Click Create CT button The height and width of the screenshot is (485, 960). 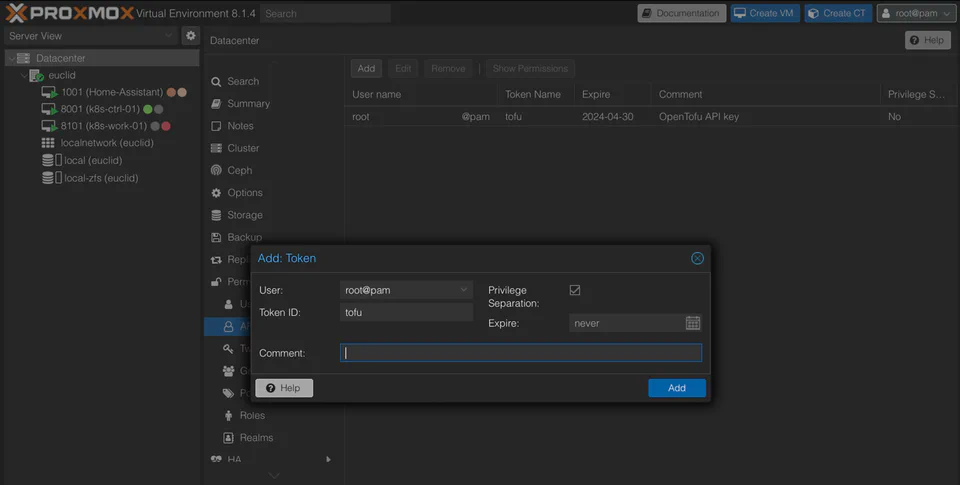[x=838, y=13]
